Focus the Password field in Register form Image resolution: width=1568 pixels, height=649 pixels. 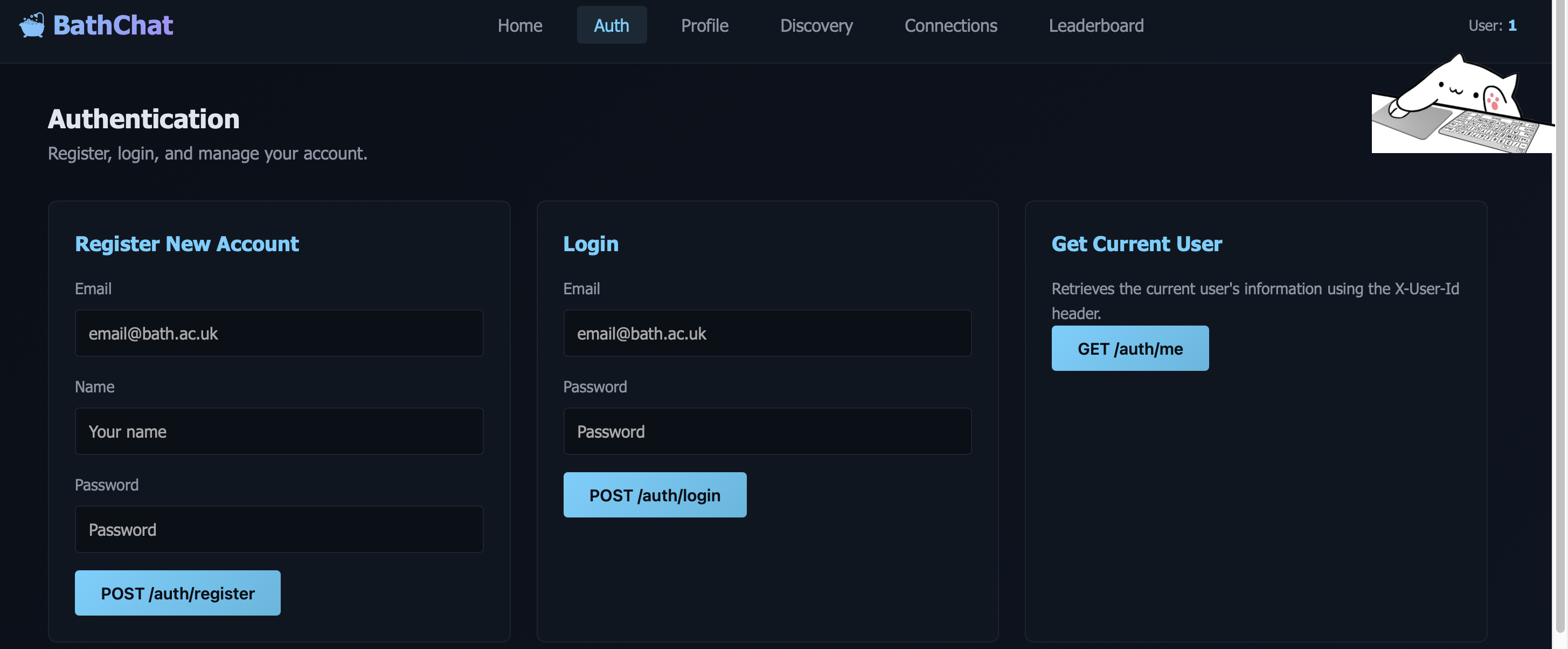point(279,529)
